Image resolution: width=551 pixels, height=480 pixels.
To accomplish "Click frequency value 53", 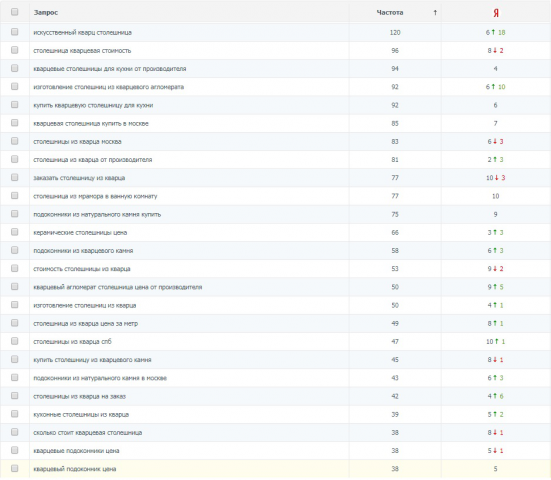I will click(x=395, y=269).
